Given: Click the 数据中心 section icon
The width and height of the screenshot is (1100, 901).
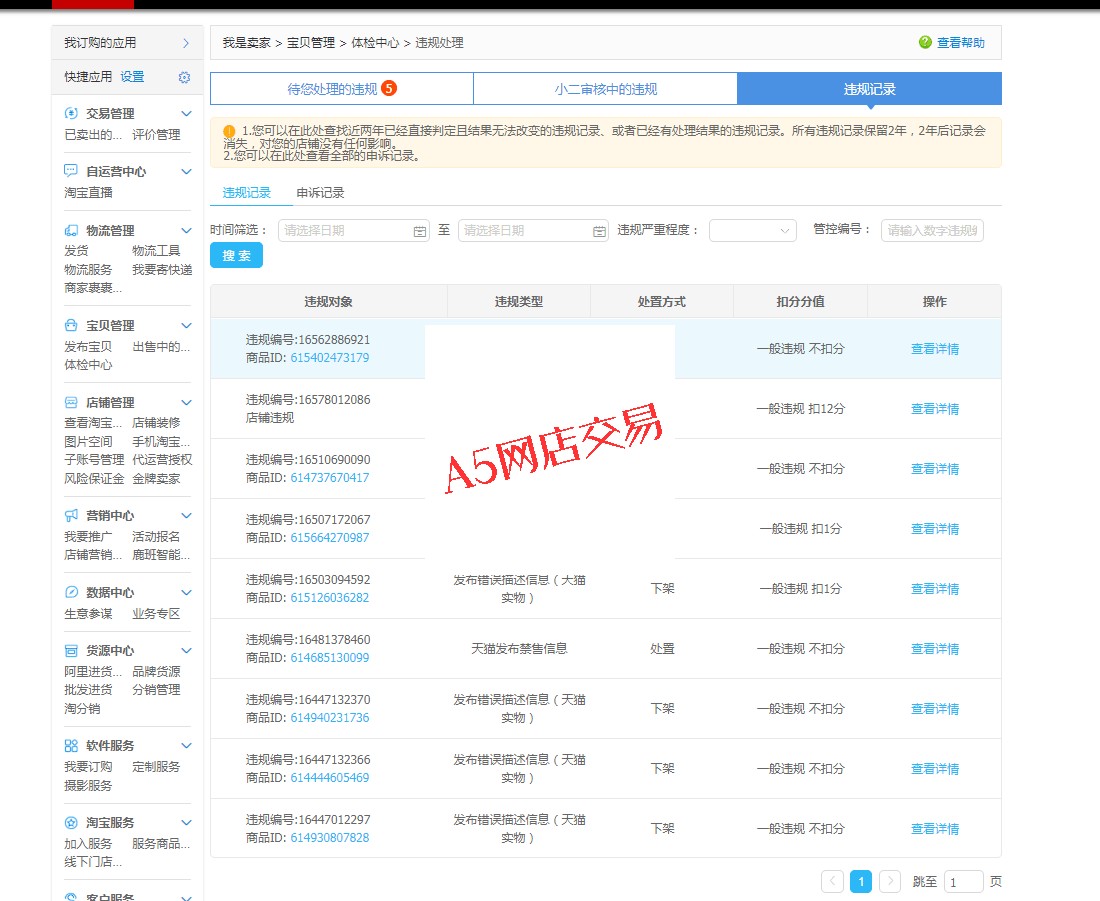Looking at the screenshot, I should pos(71,592).
